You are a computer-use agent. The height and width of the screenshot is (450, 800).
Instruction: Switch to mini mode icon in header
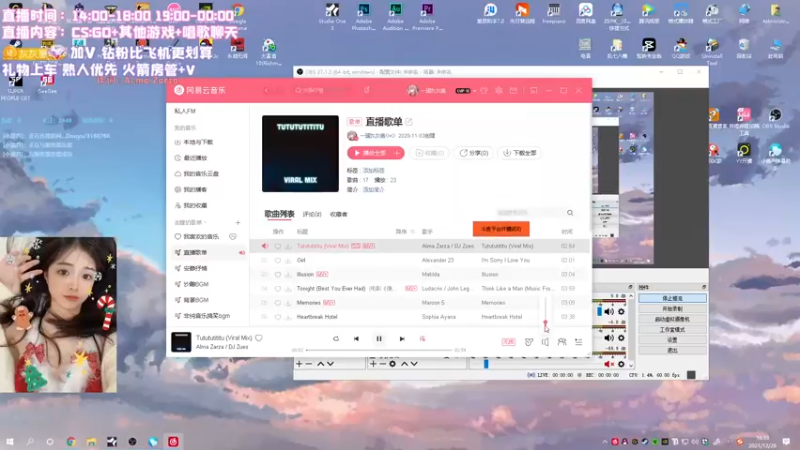pos(534,90)
